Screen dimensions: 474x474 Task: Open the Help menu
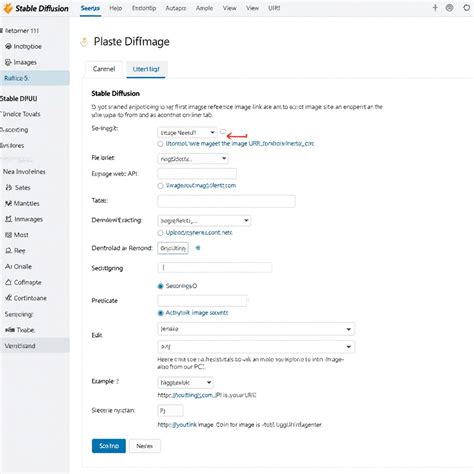click(116, 8)
